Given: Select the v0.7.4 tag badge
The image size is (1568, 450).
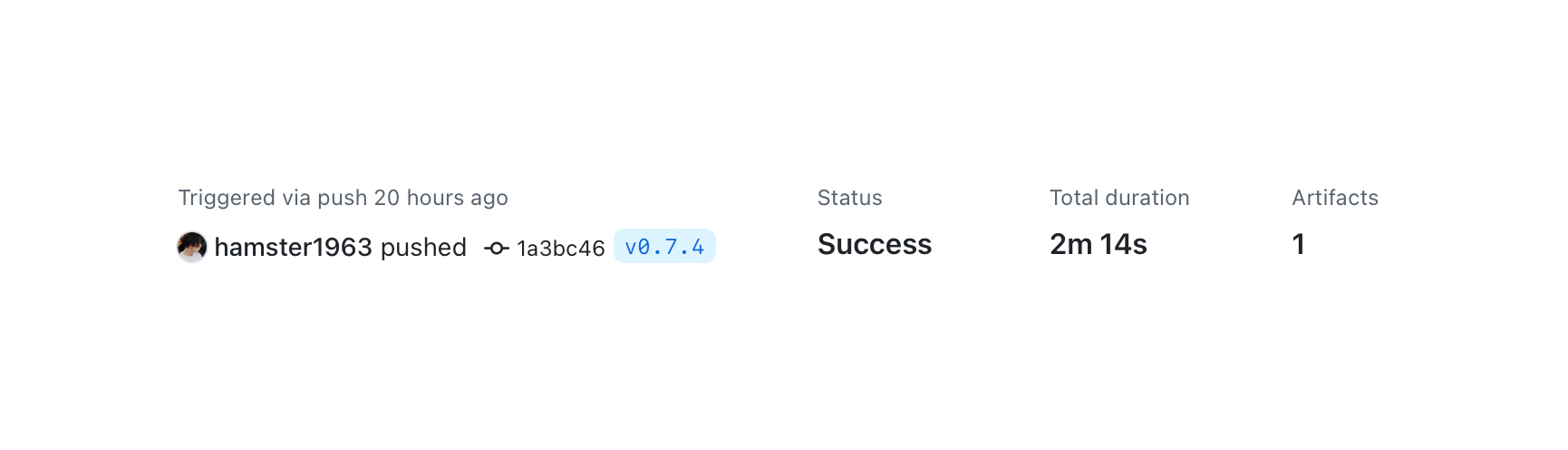Looking at the screenshot, I should (x=664, y=247).
